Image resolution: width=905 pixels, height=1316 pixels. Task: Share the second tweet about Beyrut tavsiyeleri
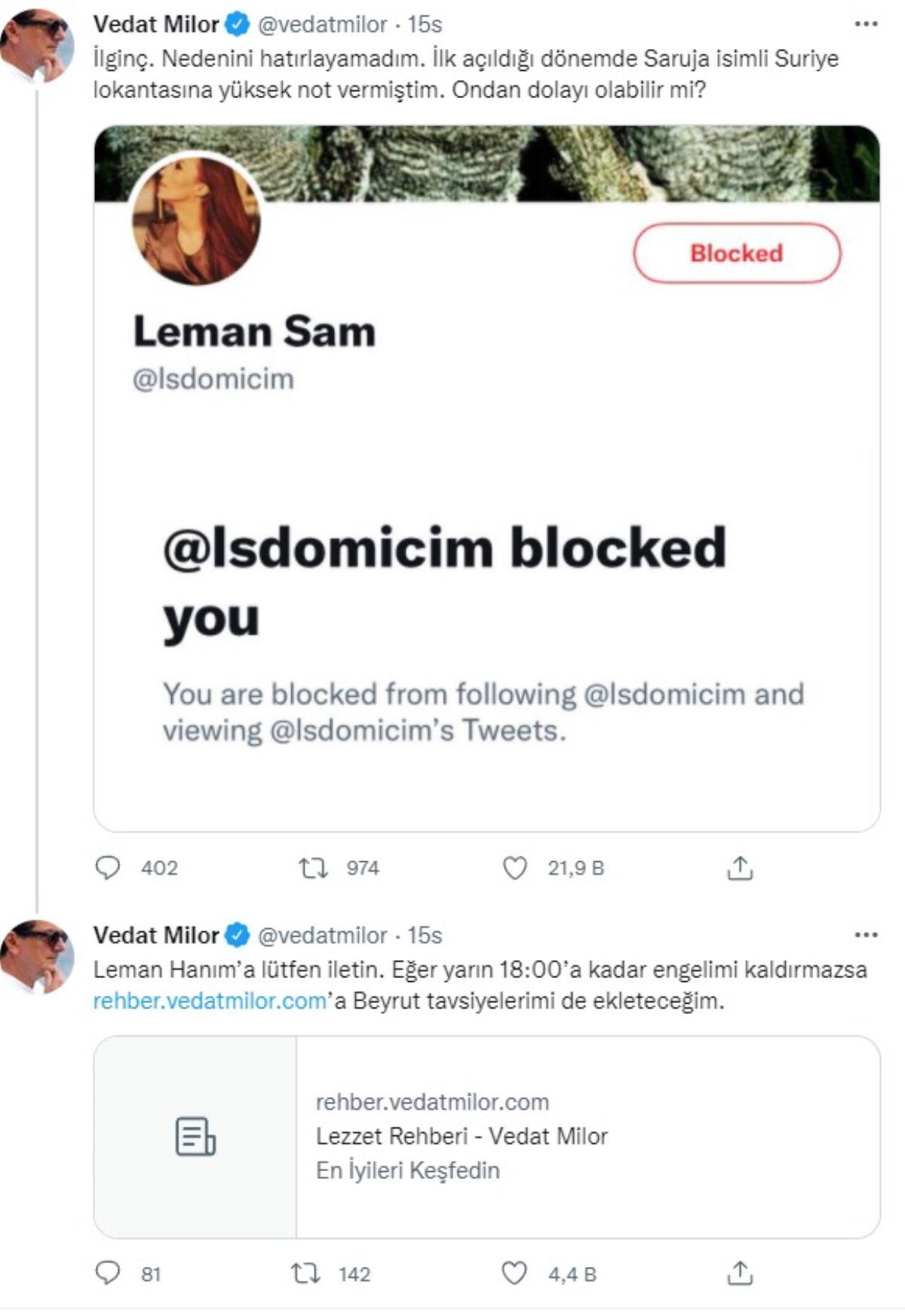[740, 1274]
